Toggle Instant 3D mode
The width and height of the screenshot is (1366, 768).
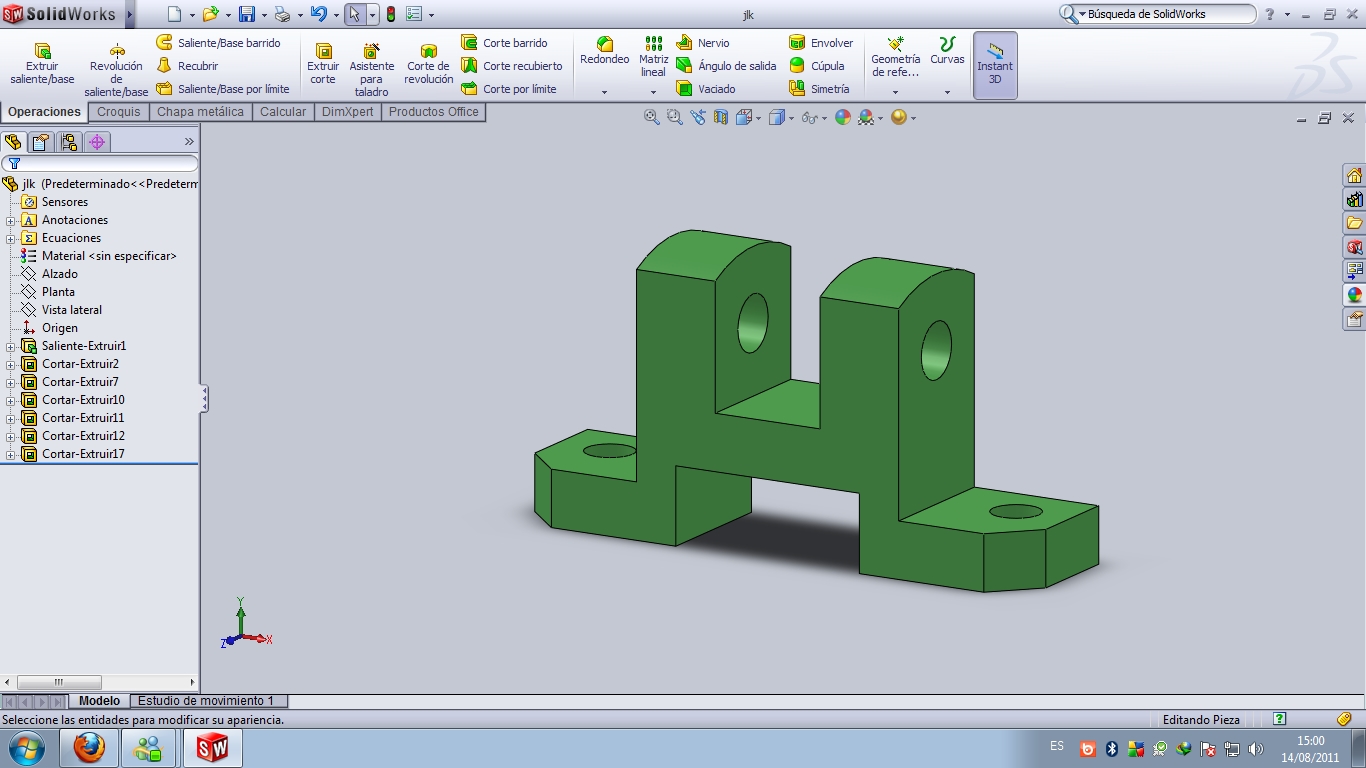click(995, 65)
